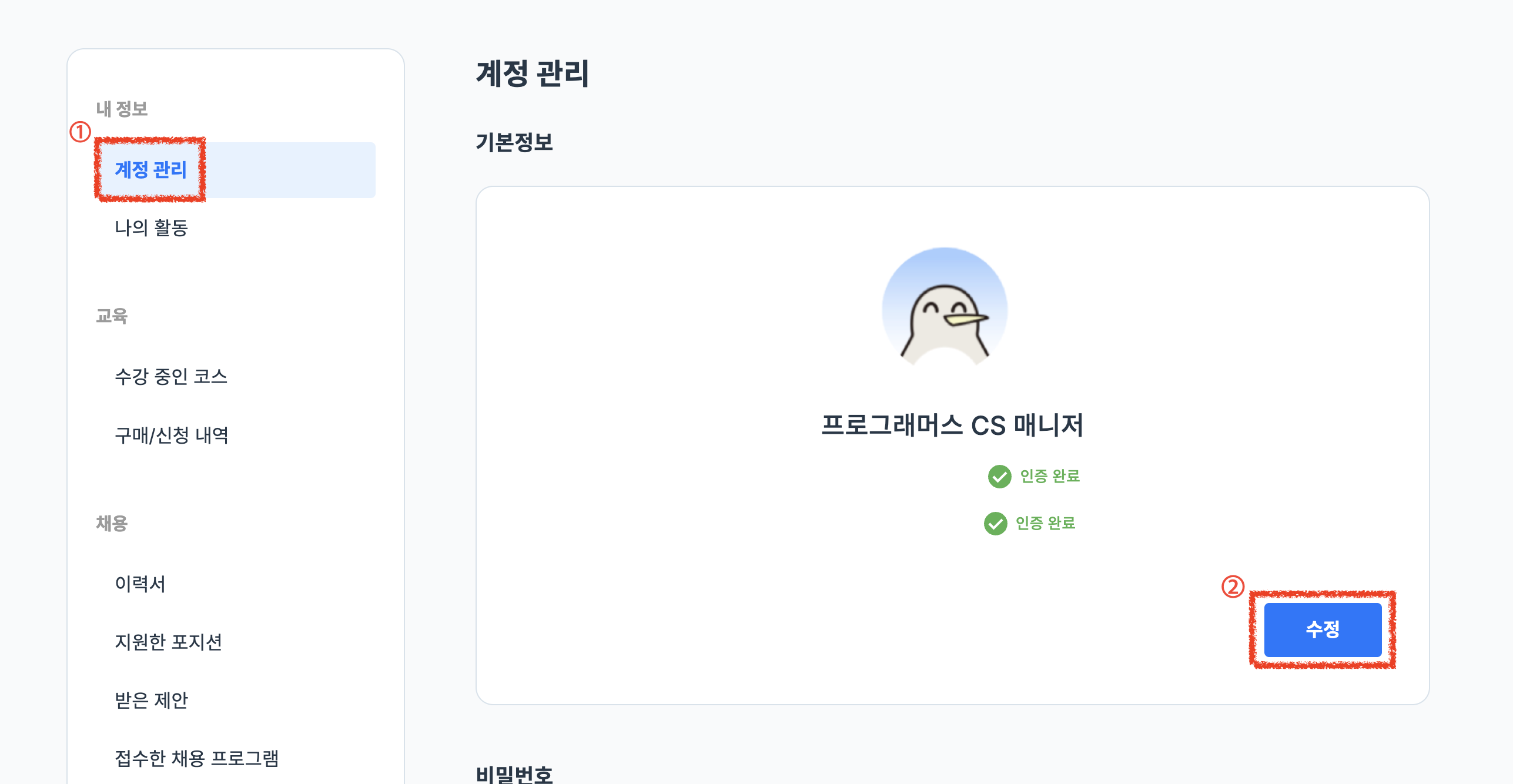Image resolution: width=1513 pixels, height=784 pixels.
Task: Select 접수한 채용 프로그램 menu item
Action: coord(196,758)
